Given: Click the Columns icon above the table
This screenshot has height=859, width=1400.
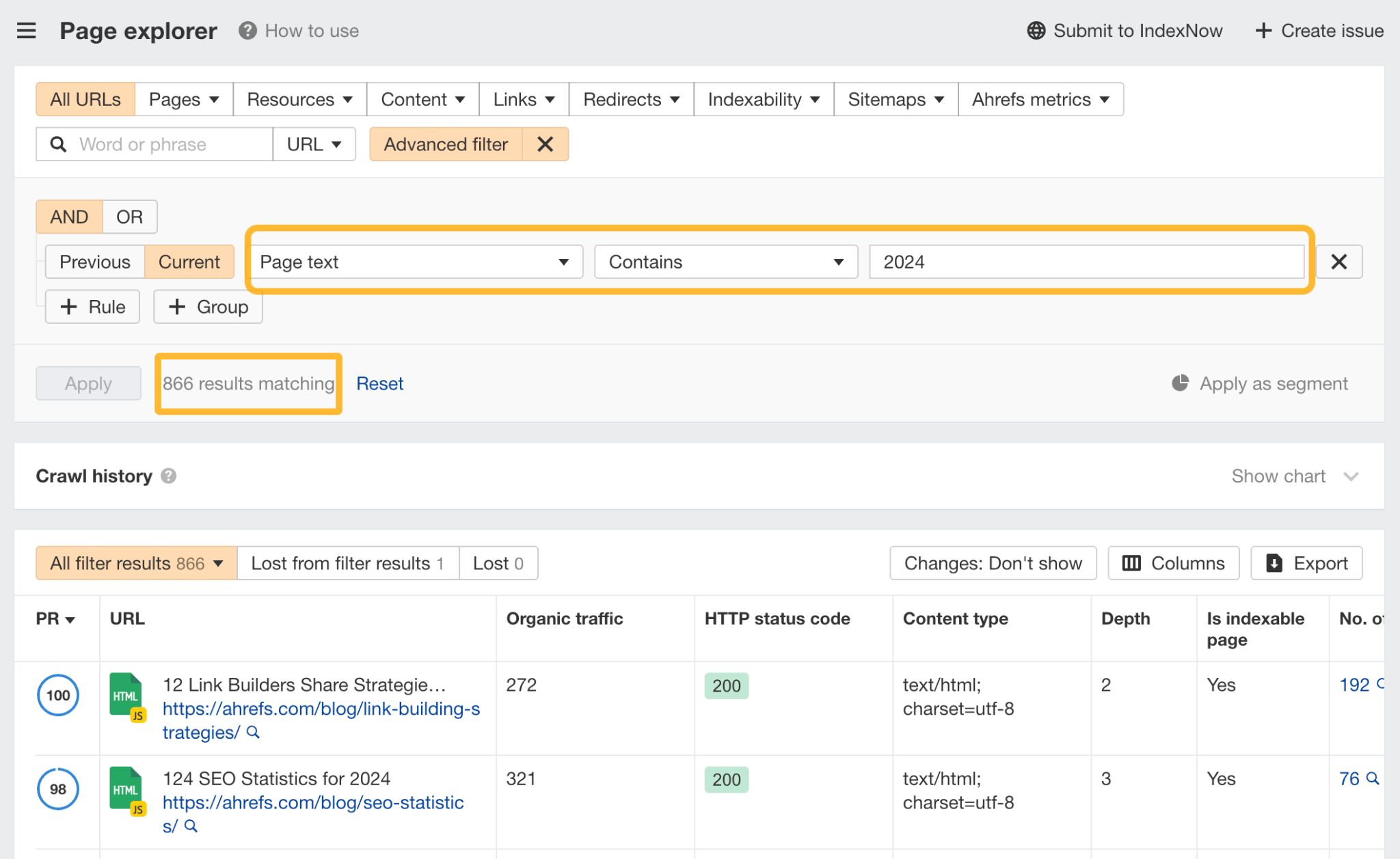Looking at the screenshot, I should [1132, 562].
